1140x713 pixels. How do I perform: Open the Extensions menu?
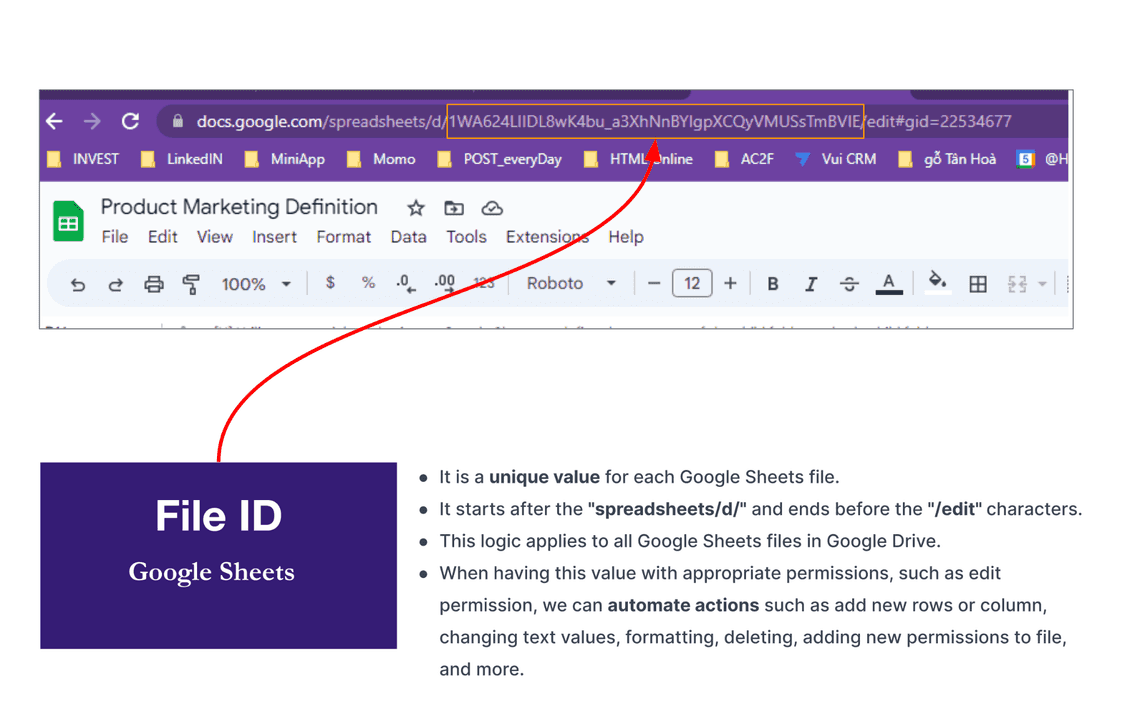547,237
